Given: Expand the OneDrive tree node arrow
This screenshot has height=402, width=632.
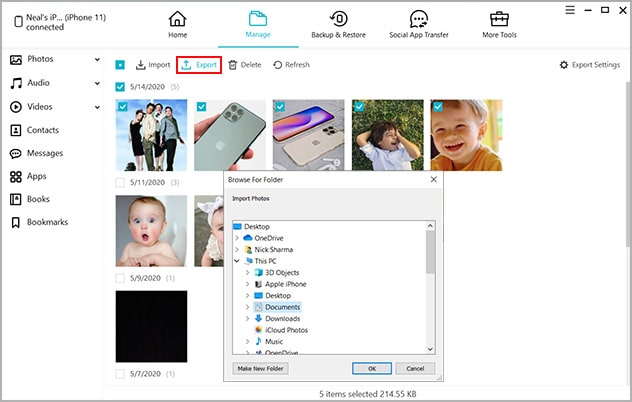Looking at the screenshot, I should pos(237,238).
